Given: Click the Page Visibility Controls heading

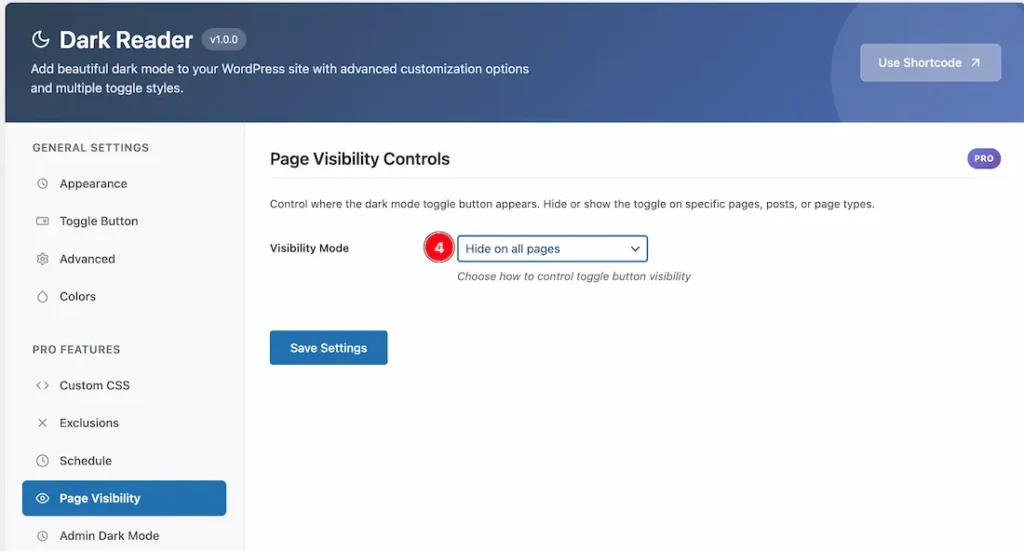Looking at the screenshot, I should [x=360, y=159].
